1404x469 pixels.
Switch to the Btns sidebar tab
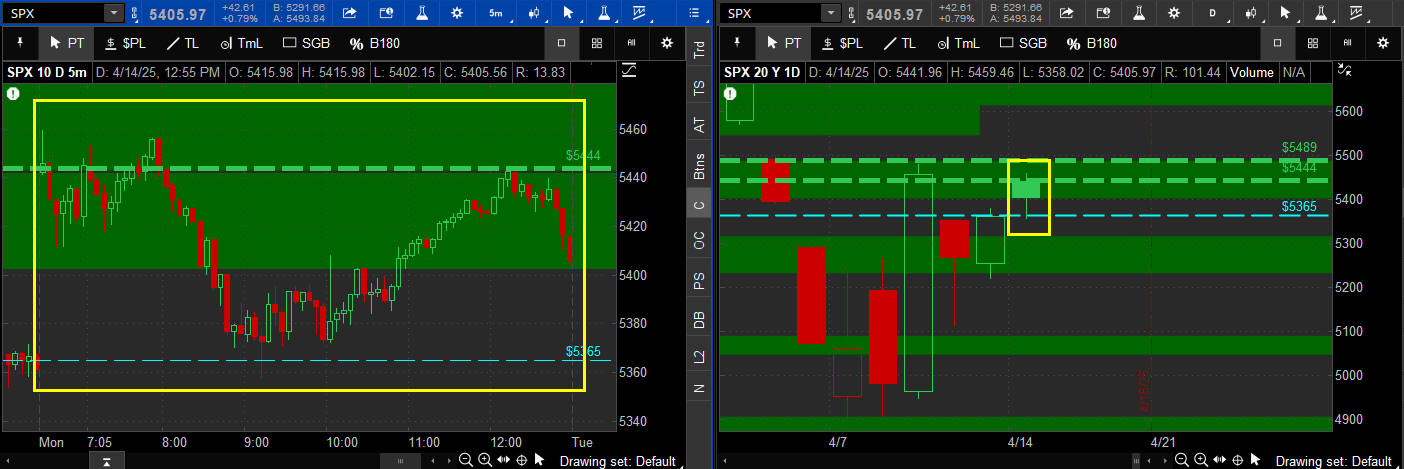point(699,165)
